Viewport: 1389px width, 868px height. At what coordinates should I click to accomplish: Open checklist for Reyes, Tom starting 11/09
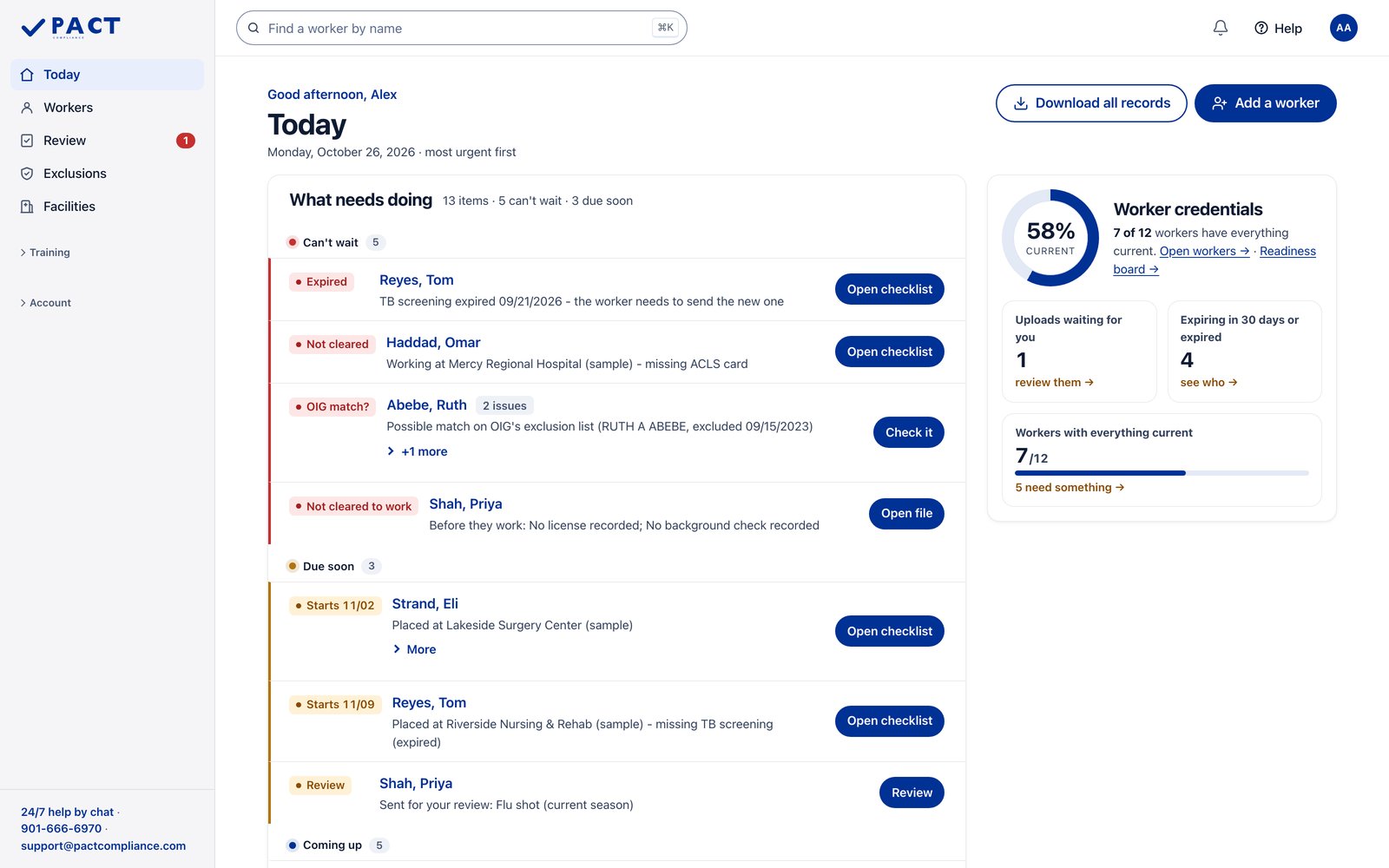pos(889,721)
